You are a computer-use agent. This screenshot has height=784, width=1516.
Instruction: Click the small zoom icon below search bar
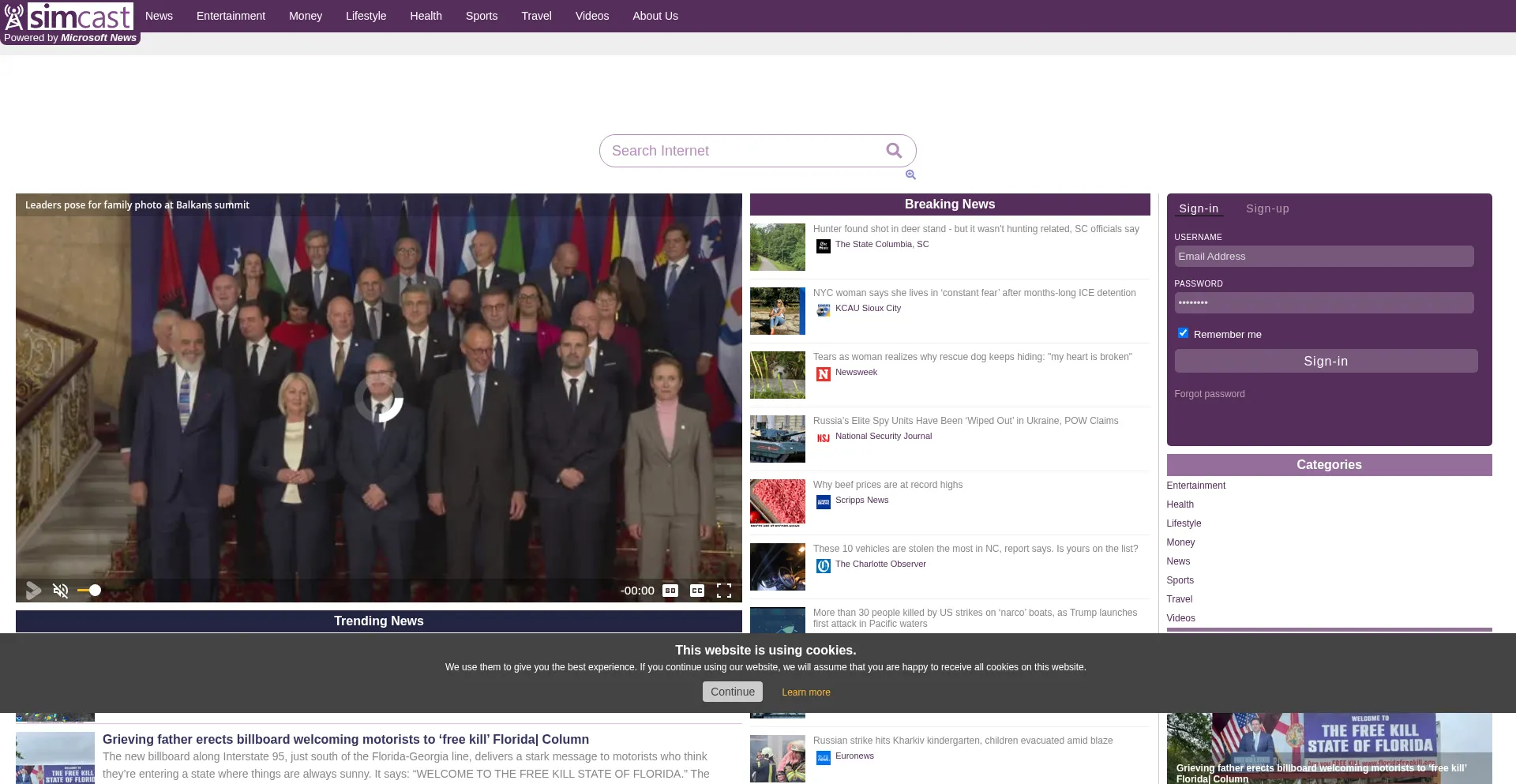910,174
